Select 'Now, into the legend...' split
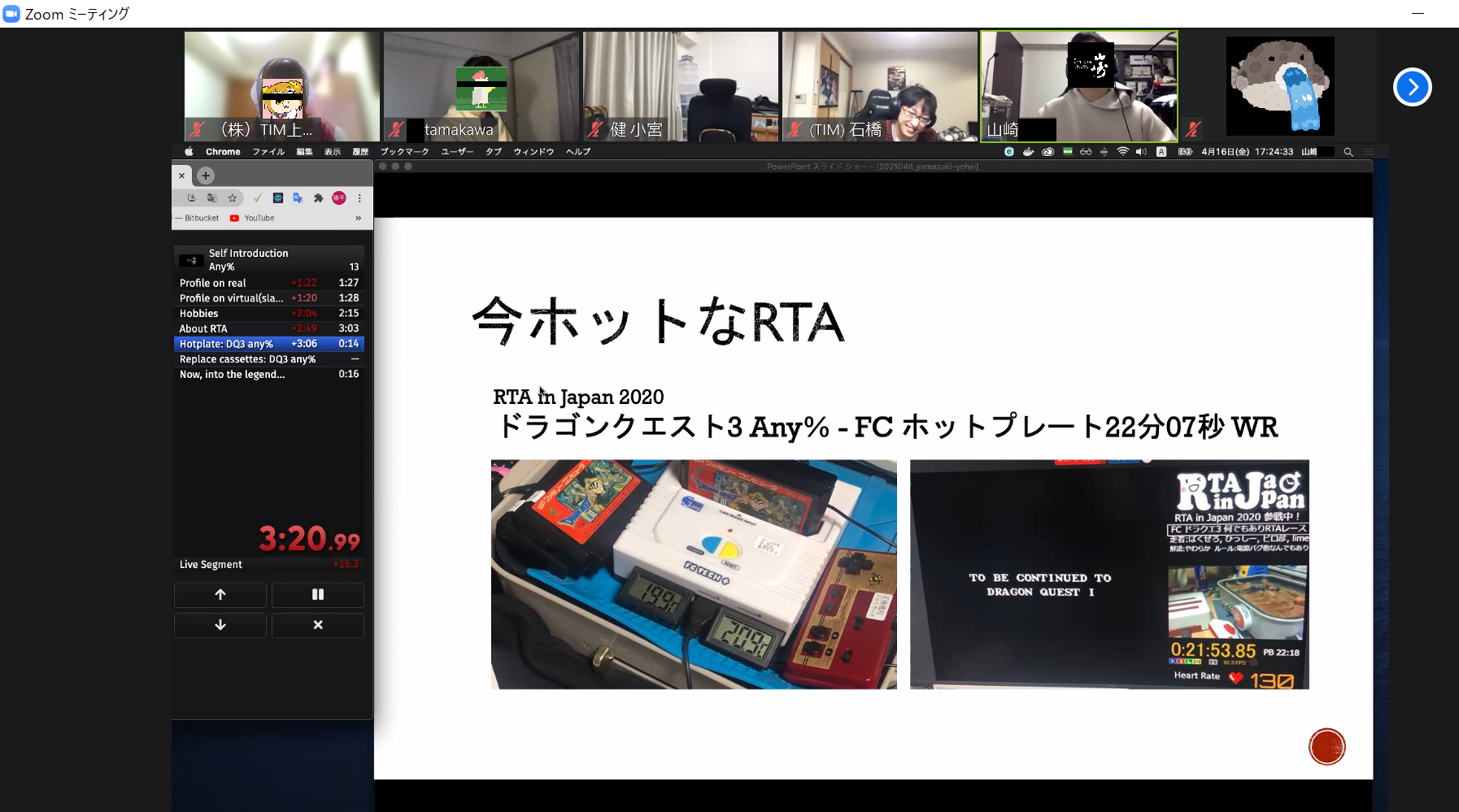Screen dimensions: 1459x812 [269, 375]
